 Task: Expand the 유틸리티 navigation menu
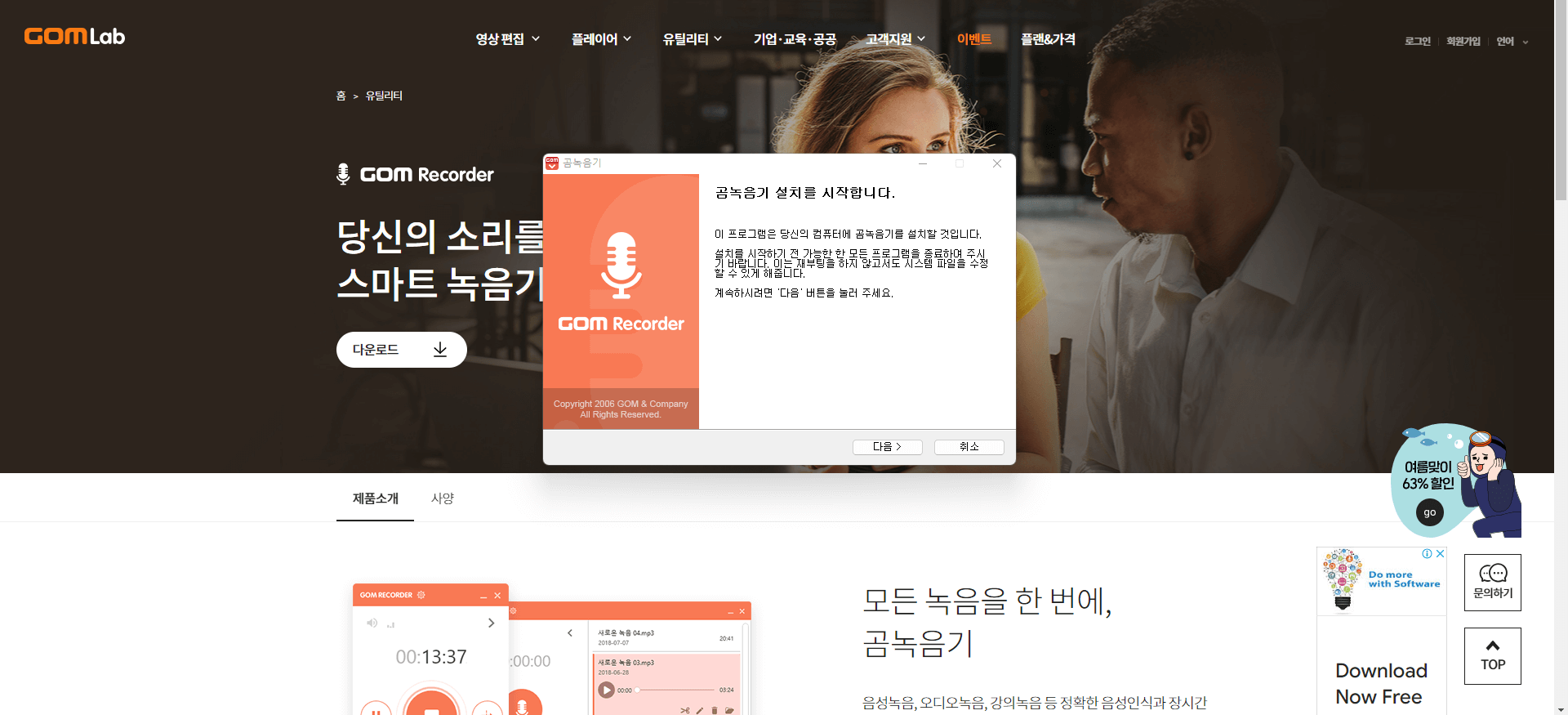692,39
